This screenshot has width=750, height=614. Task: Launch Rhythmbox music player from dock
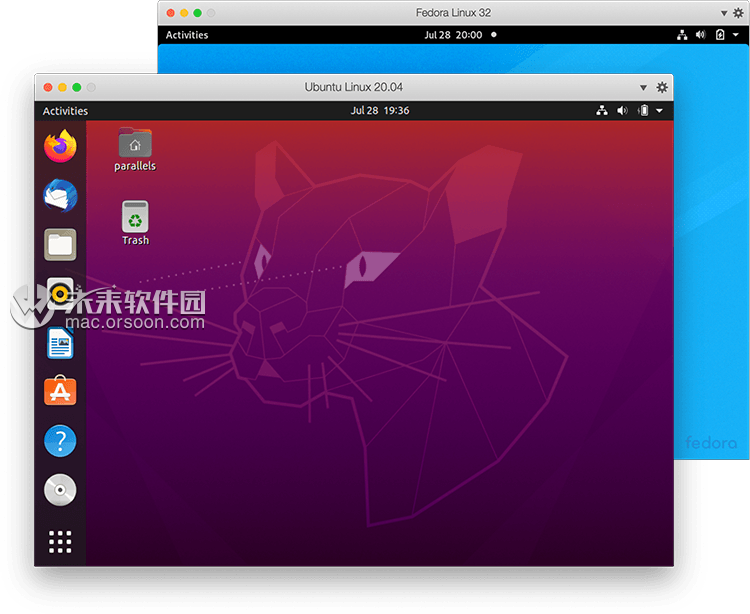tap(60, 293)
